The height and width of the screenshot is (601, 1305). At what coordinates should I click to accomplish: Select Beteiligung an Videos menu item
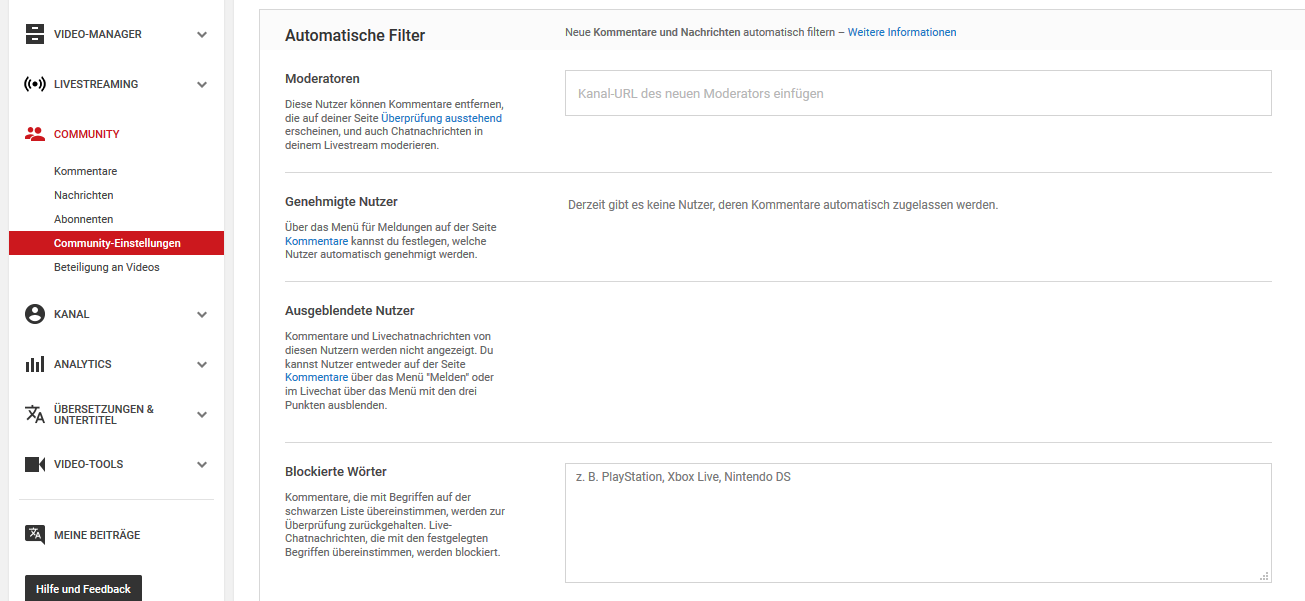point(106,267)
